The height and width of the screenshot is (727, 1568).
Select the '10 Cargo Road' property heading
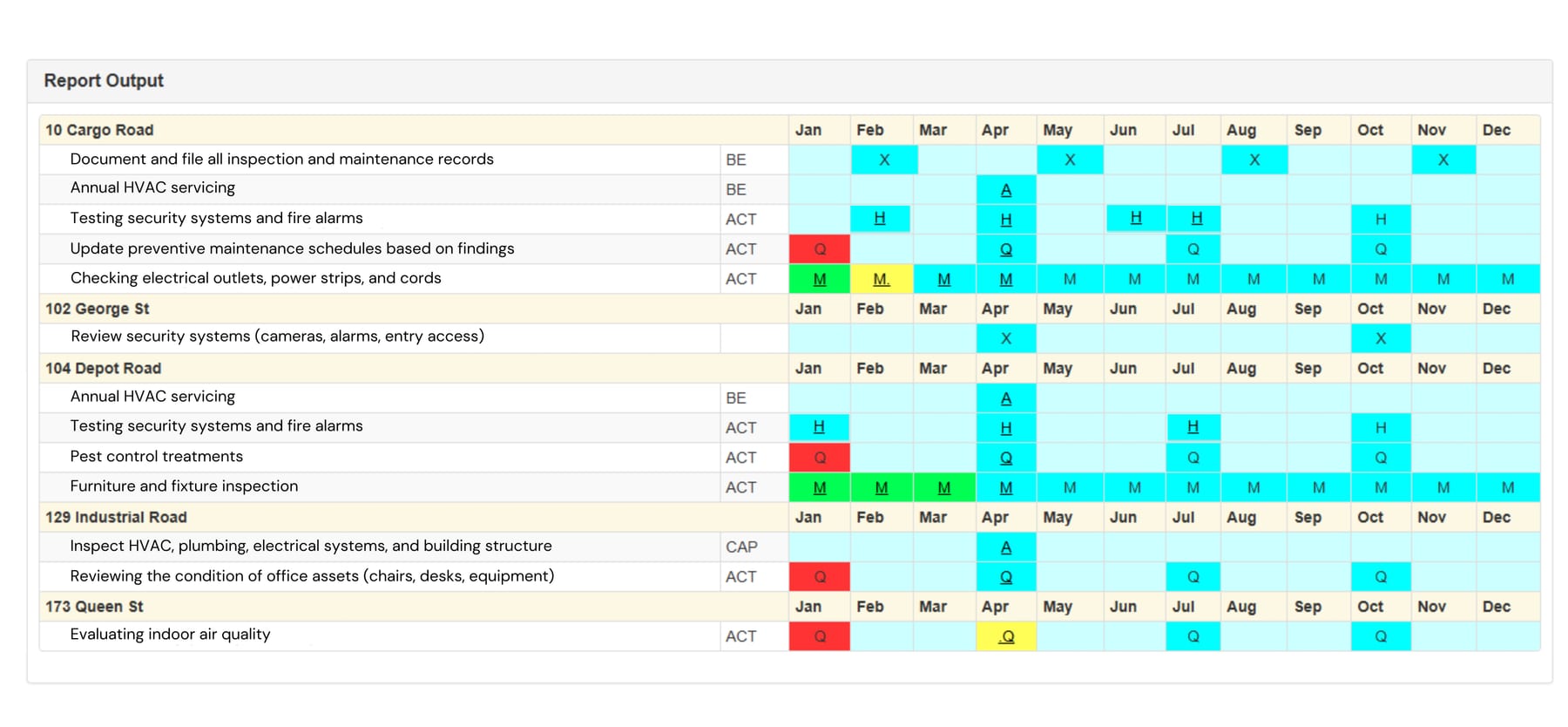tap(99, 130)
